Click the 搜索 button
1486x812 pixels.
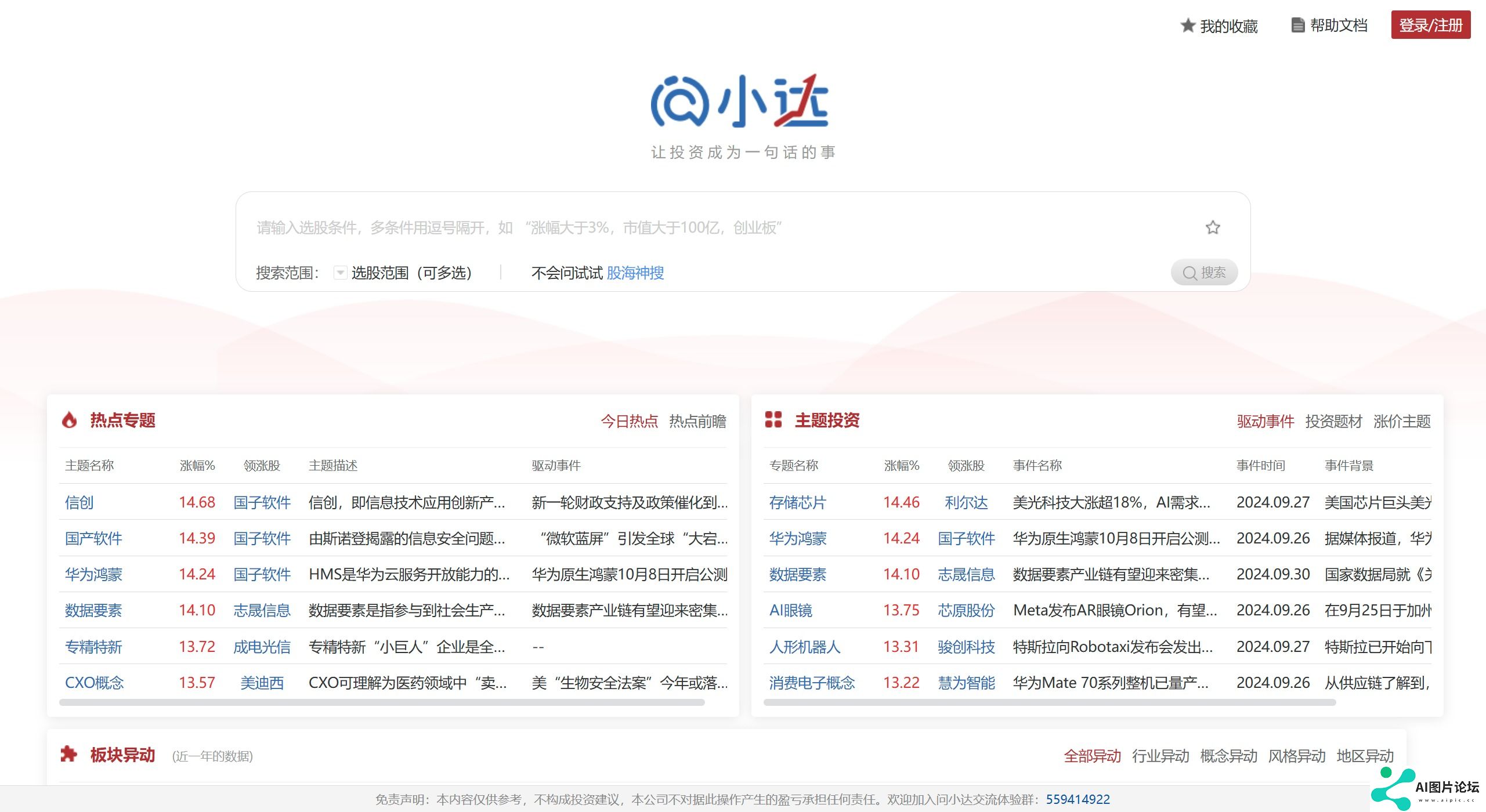pos(1204,273)
